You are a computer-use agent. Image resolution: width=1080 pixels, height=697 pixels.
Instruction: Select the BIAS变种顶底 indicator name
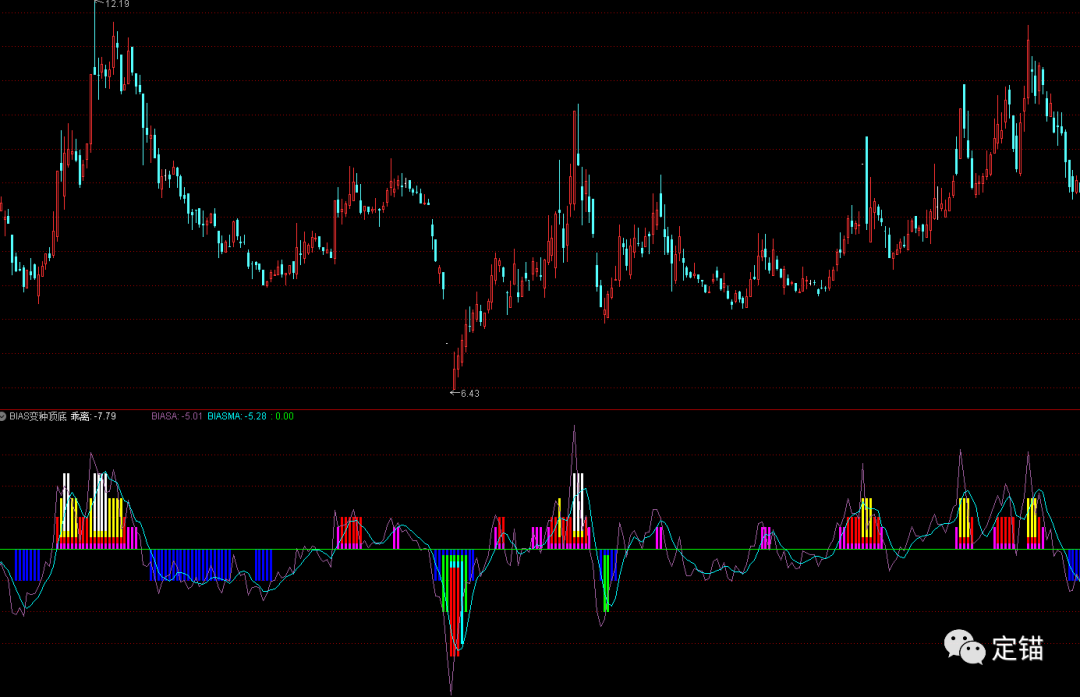point(38,416)
